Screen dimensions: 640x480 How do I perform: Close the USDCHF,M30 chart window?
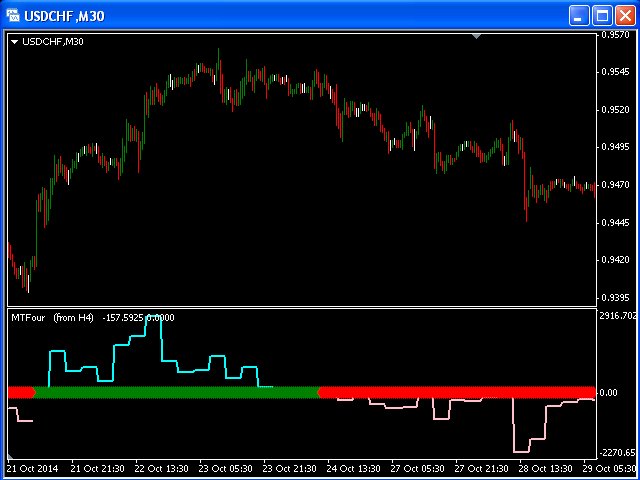click(x=625, y=16)
